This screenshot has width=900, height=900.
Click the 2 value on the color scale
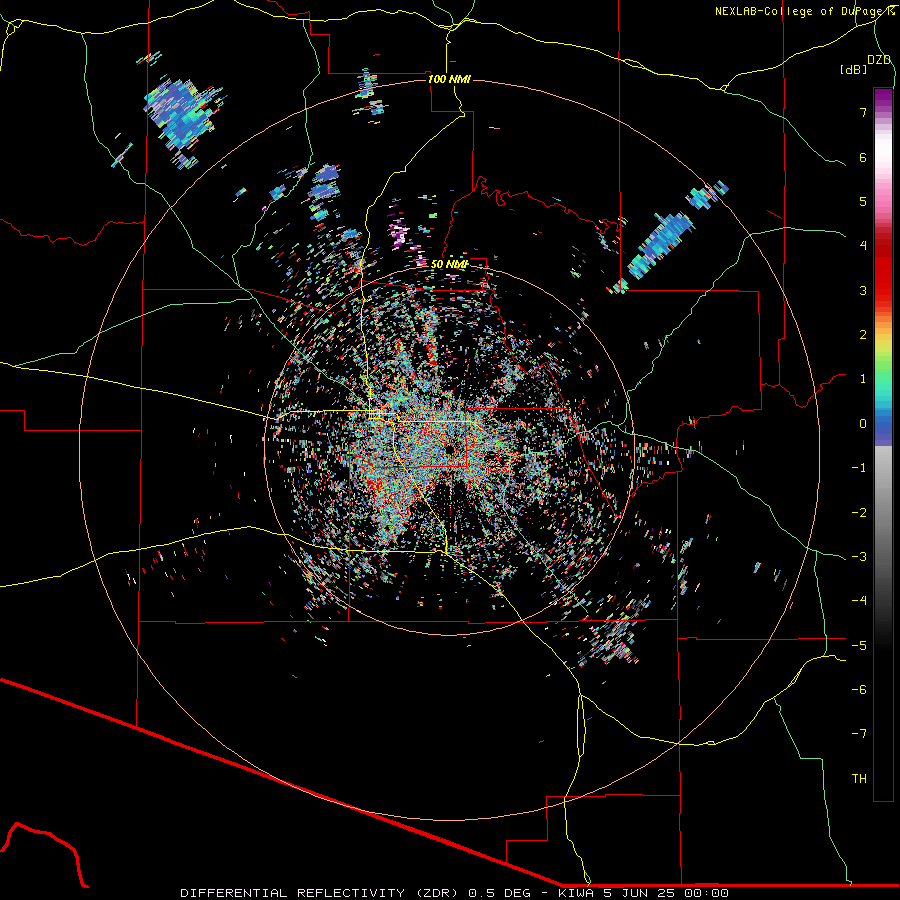click(x=863, y=335)
